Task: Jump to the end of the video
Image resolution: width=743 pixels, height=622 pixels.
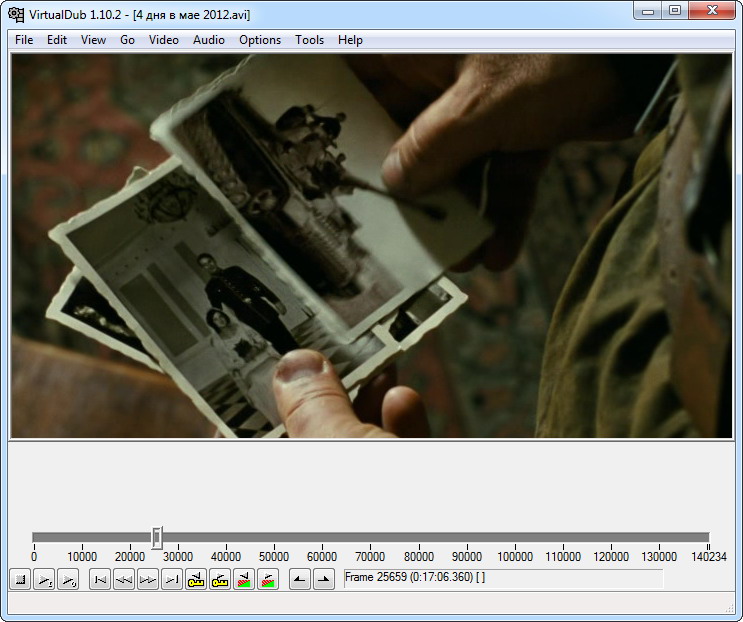Action: 172,579
